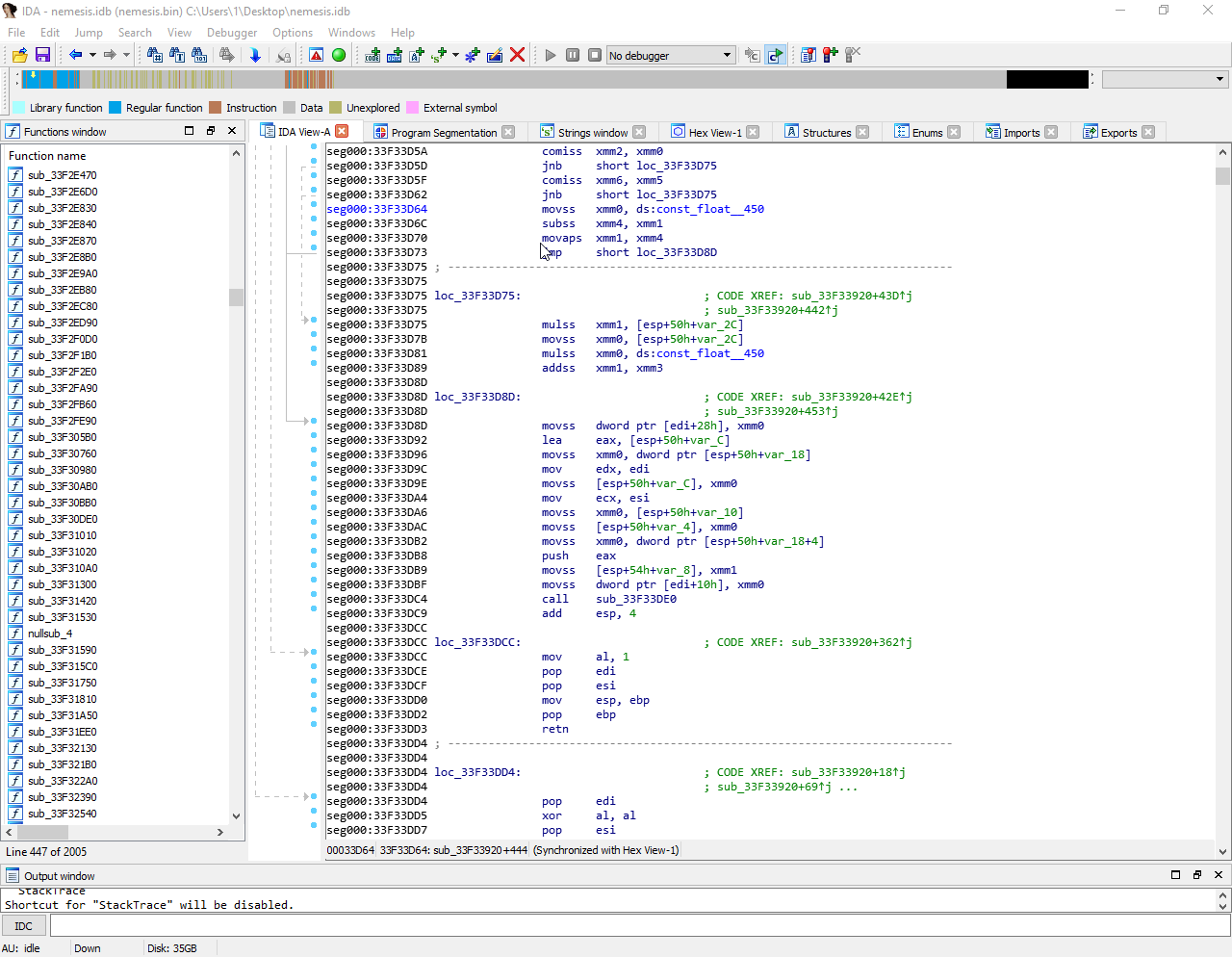Switch to the Exports tab
The width and height of the screenshot is (1232, 957).
pos(1118,133)
